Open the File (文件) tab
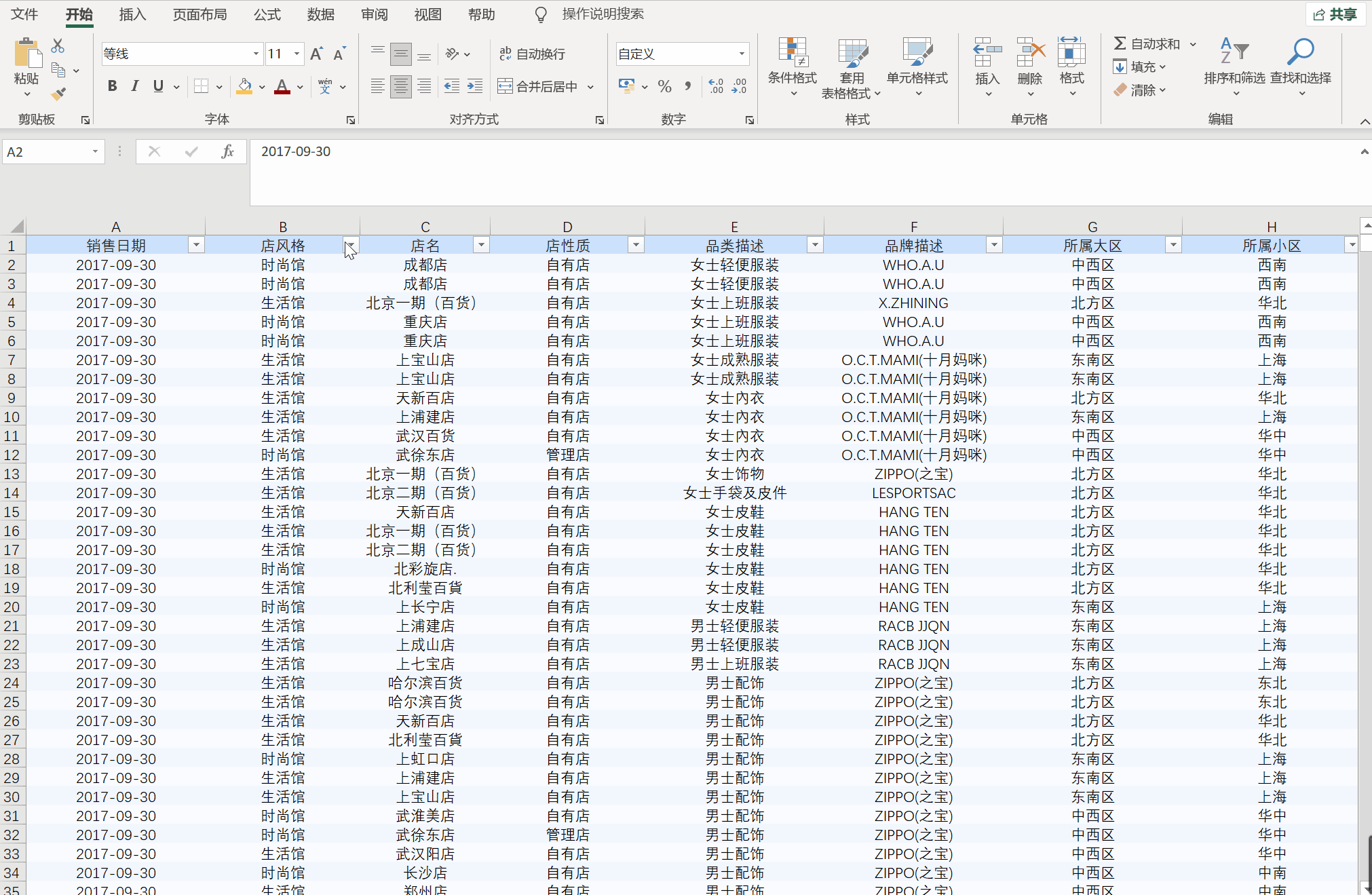The height and width of the screenshot is (895, 1372). (24, 14)
